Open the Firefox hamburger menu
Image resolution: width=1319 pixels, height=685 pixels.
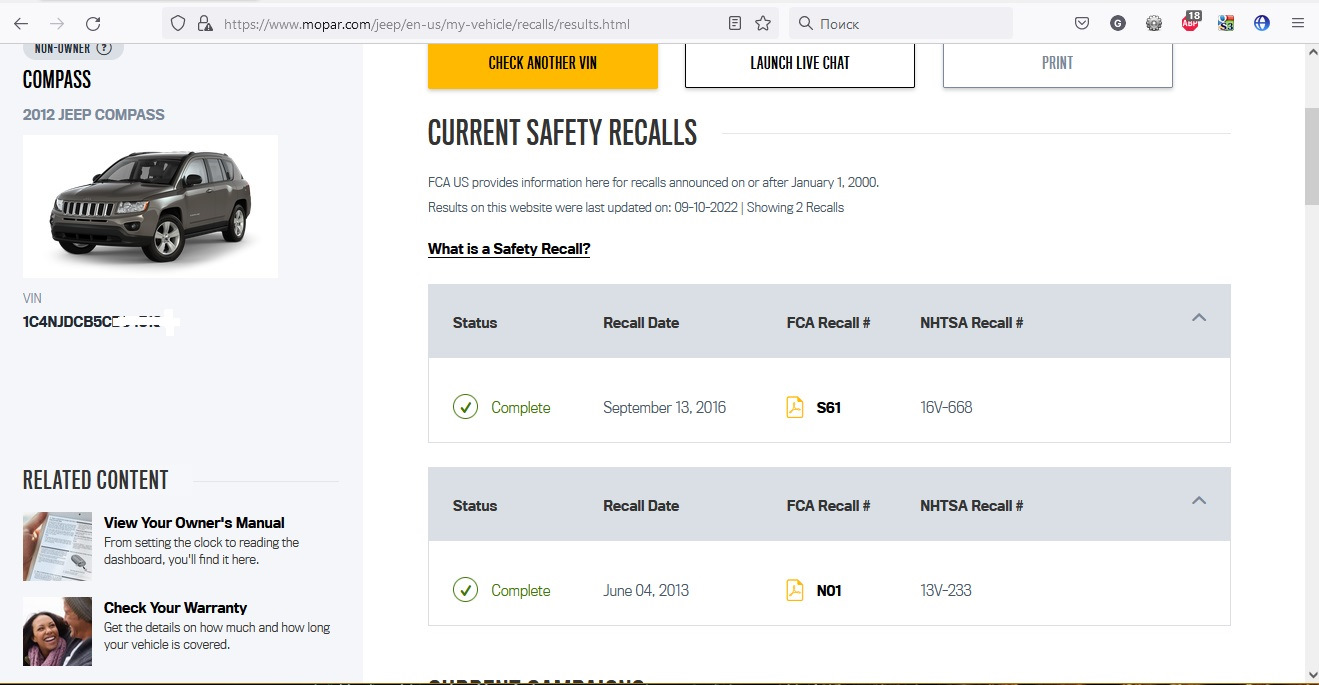(1298, 23)
